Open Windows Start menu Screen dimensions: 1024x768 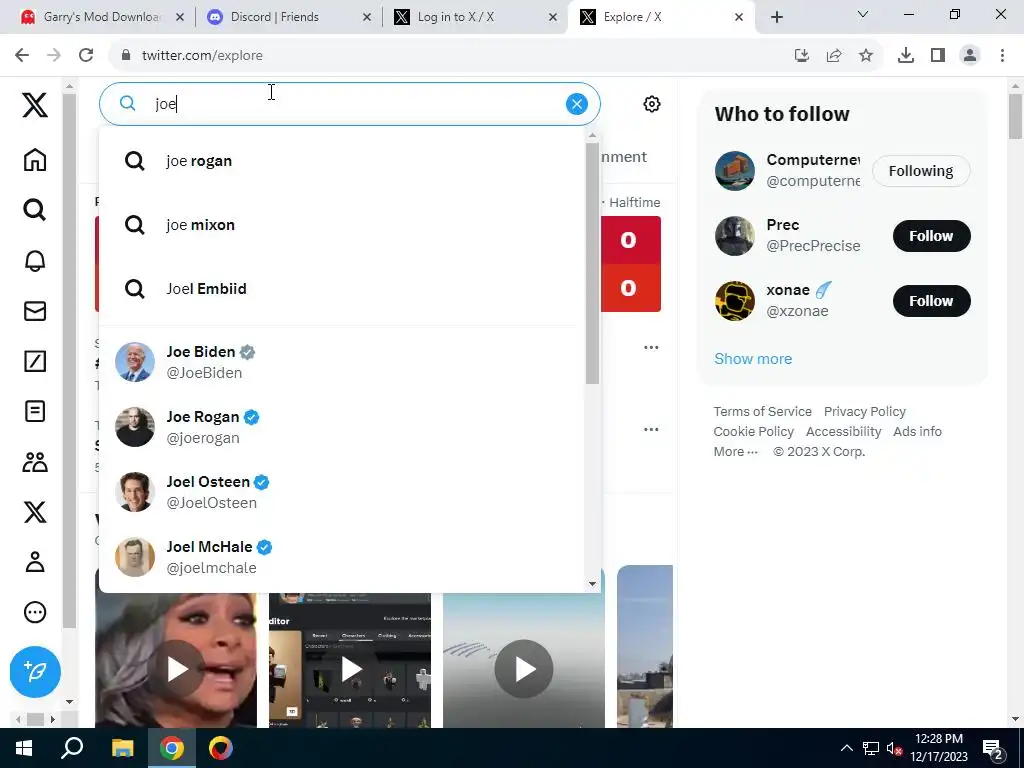(x=24, y=748)
